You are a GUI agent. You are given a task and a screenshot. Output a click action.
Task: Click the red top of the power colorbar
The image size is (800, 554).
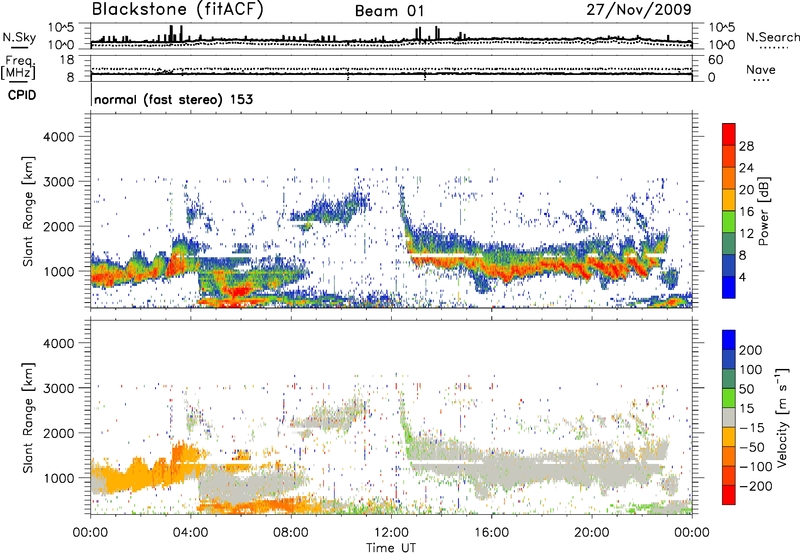729,134
